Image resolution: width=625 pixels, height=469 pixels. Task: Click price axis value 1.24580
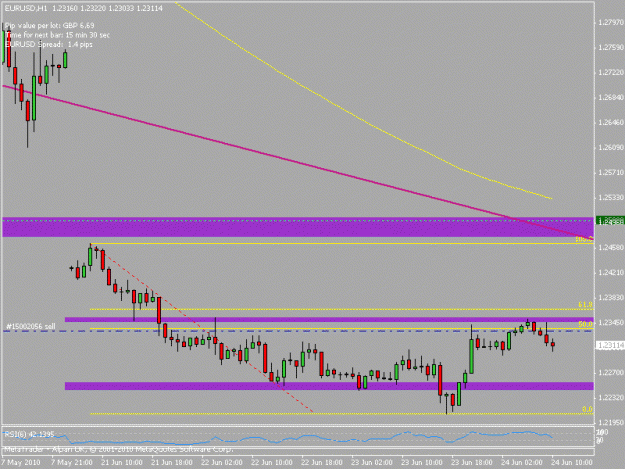click(611, 247)
